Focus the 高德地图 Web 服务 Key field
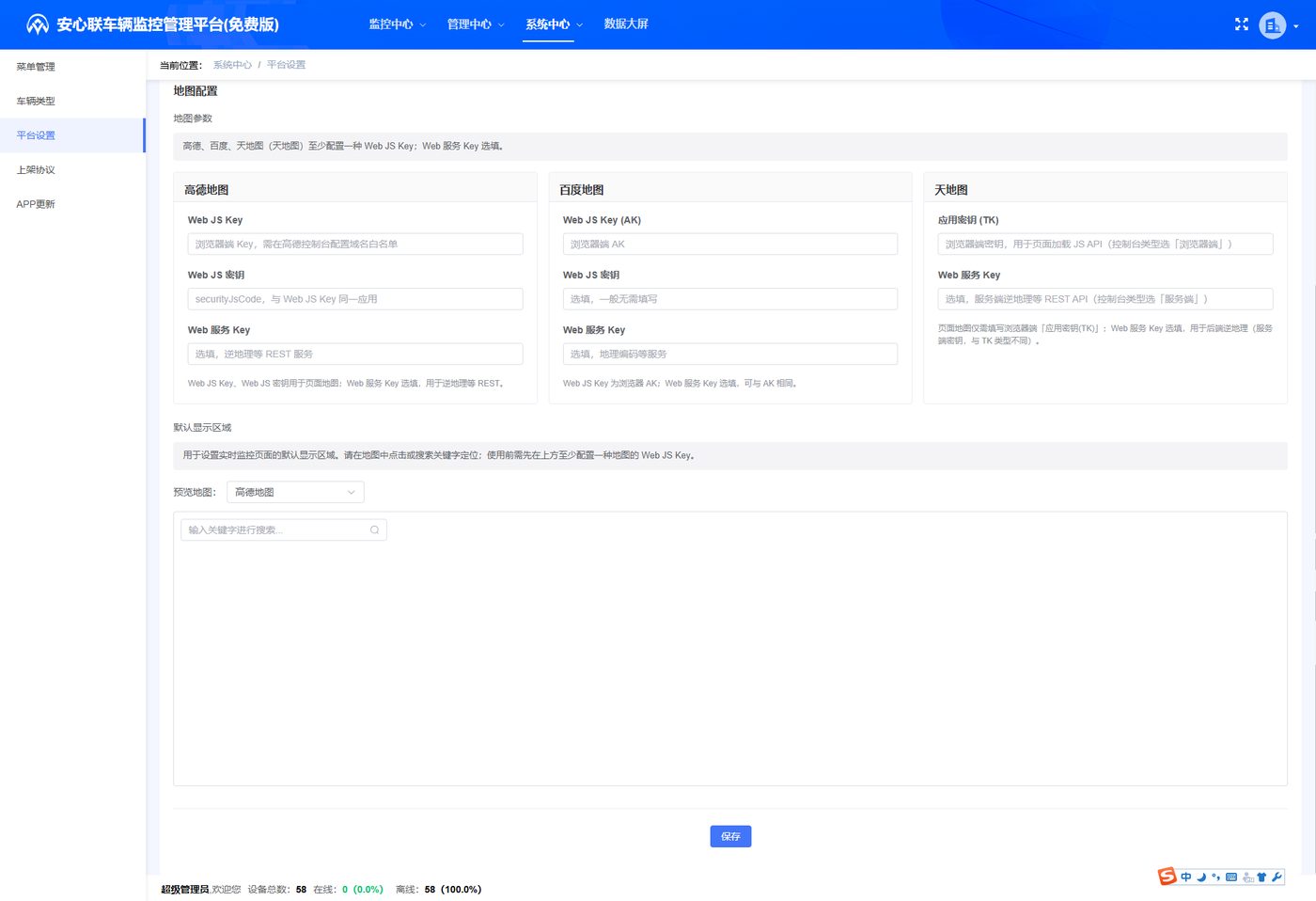The width and height of the screenshot is (1316, 901). pyautogui.click(x=355, y=354)
